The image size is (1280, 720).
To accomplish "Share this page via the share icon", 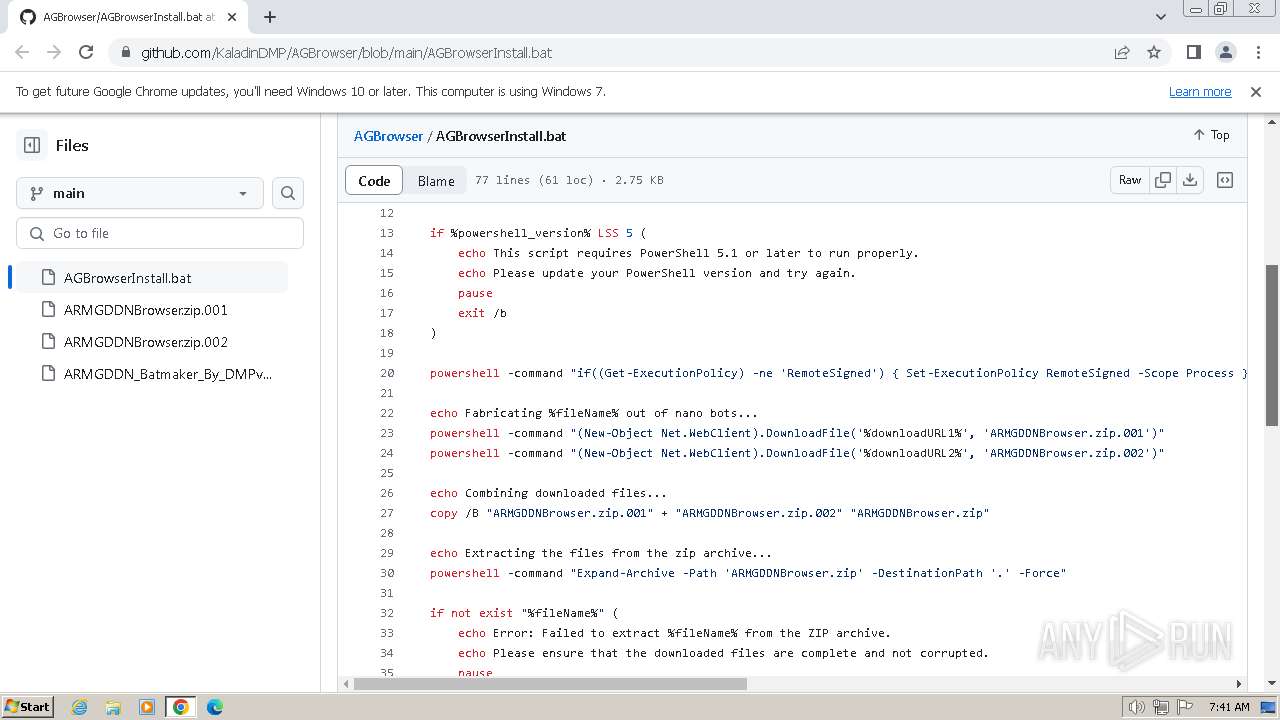I will coord(1122,52).
